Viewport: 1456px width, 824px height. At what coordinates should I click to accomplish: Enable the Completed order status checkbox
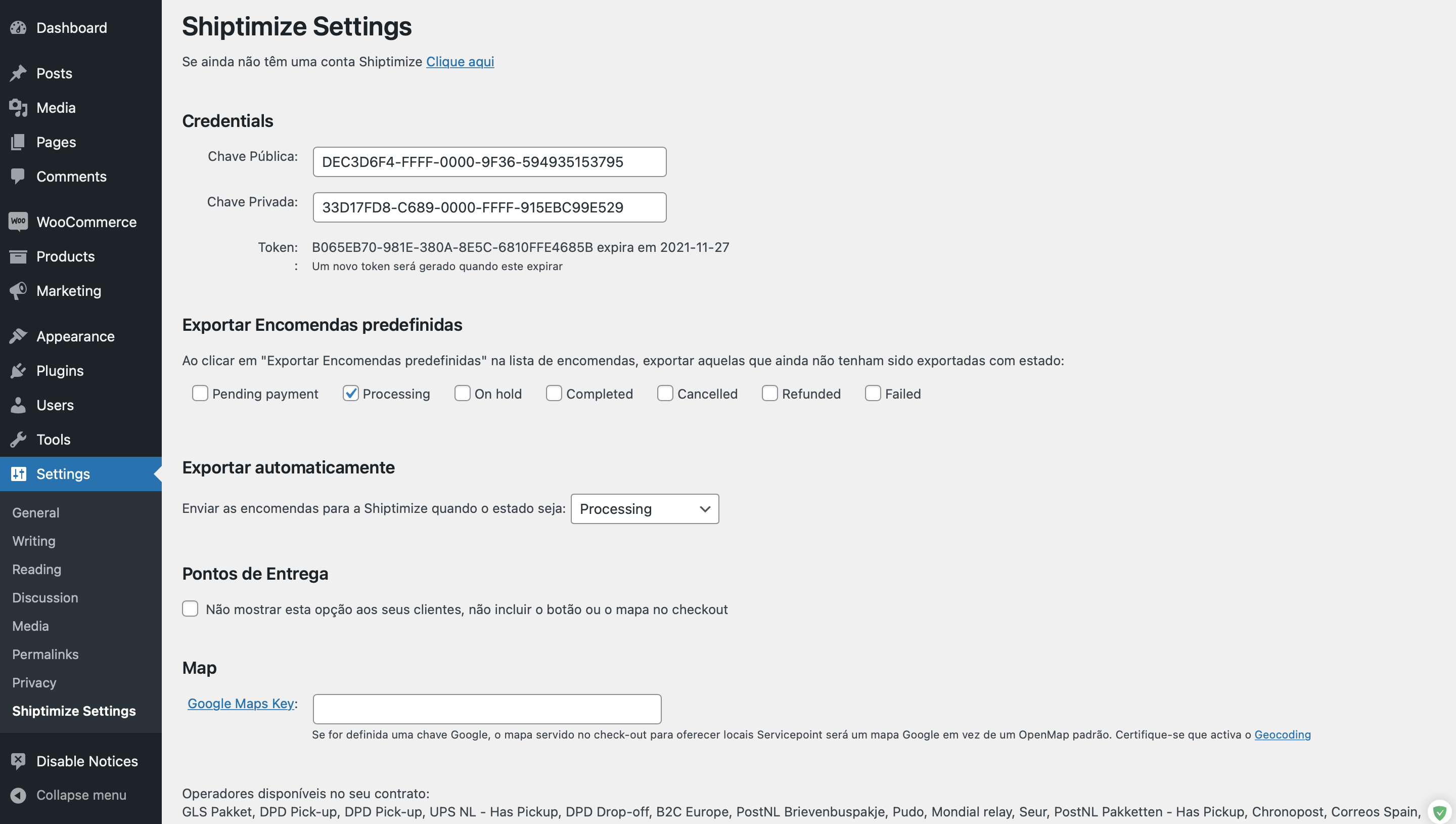point(553,393)
